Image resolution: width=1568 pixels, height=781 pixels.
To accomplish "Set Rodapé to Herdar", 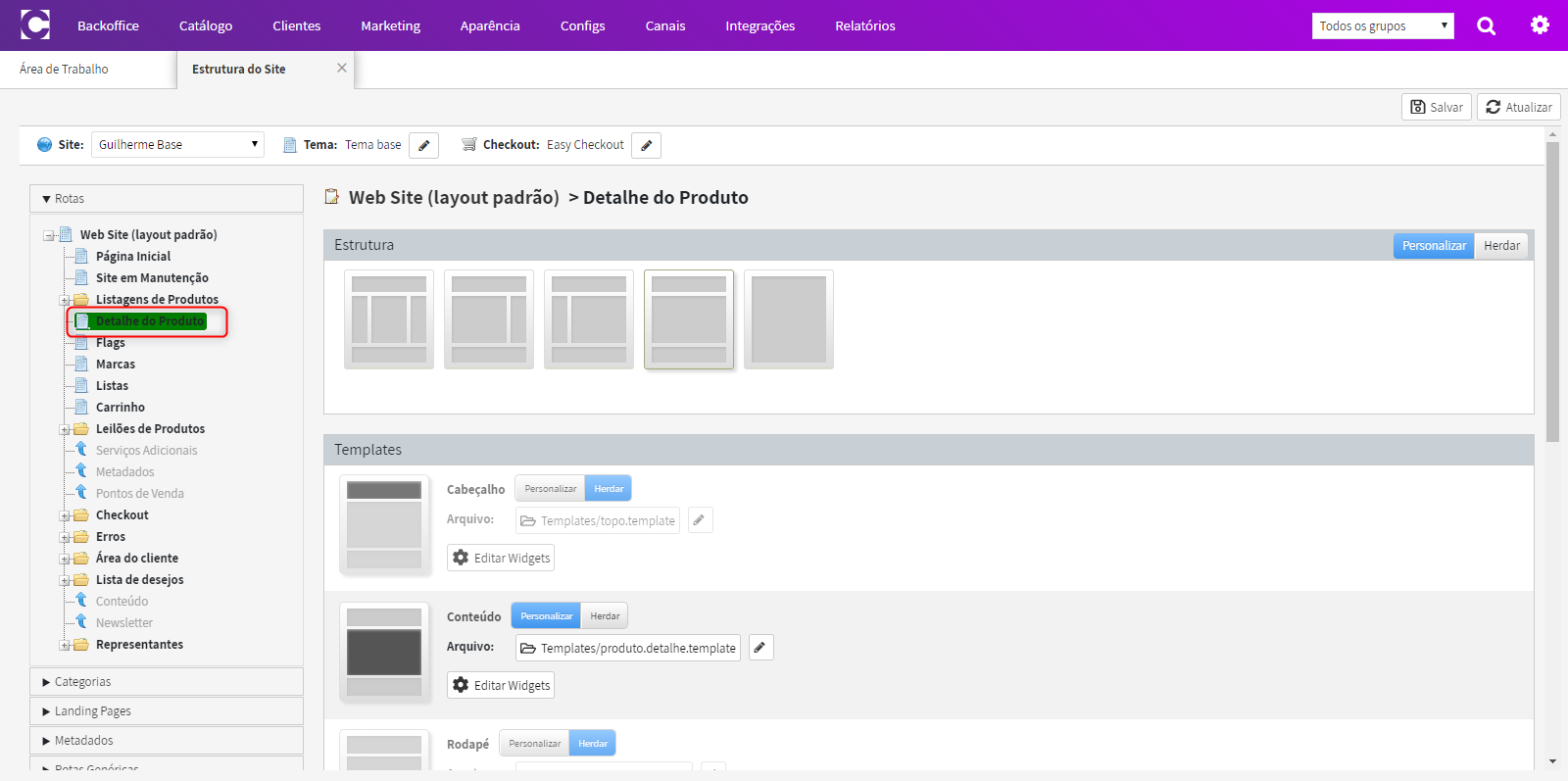I will click(x=593, y=744).
